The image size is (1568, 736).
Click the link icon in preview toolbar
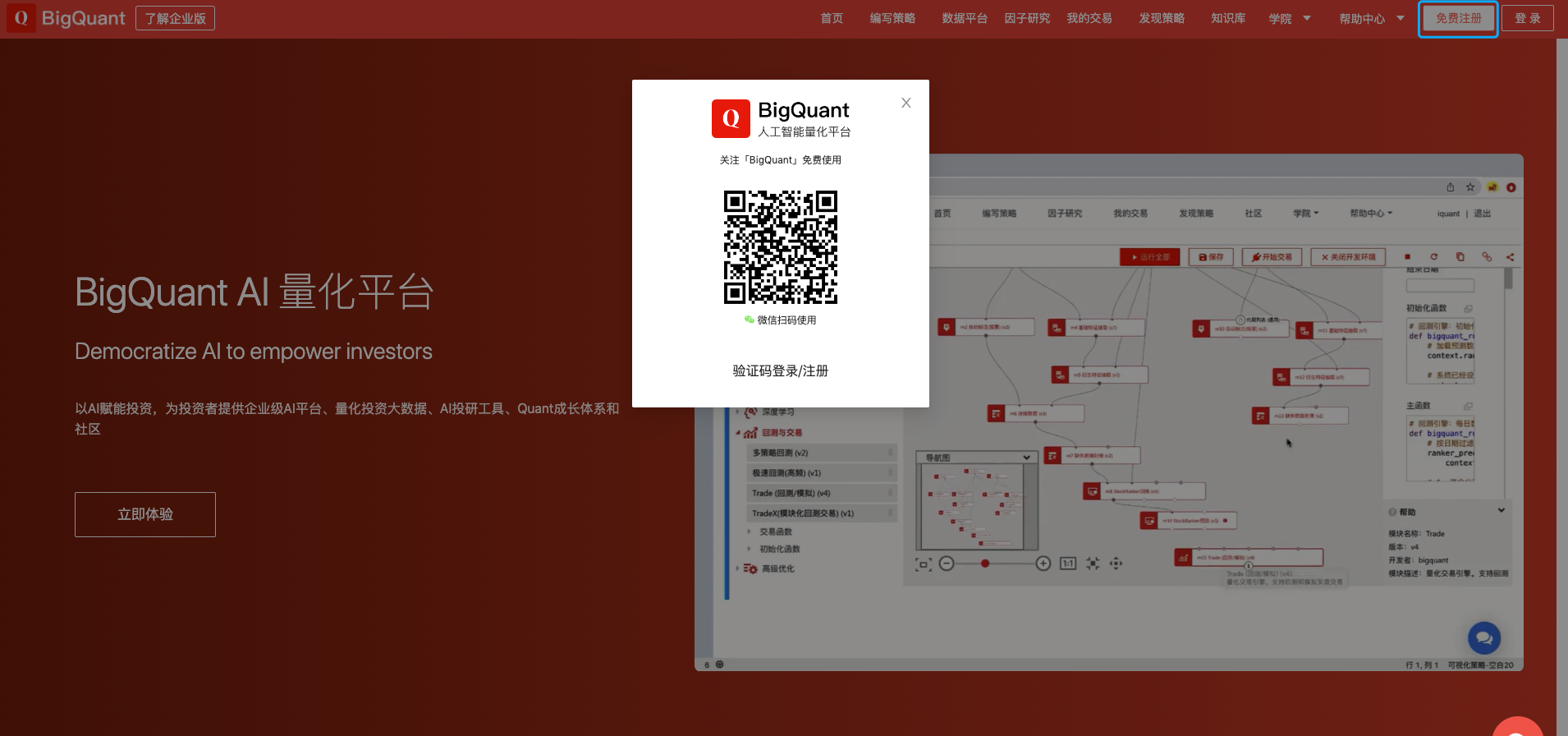1486,257
